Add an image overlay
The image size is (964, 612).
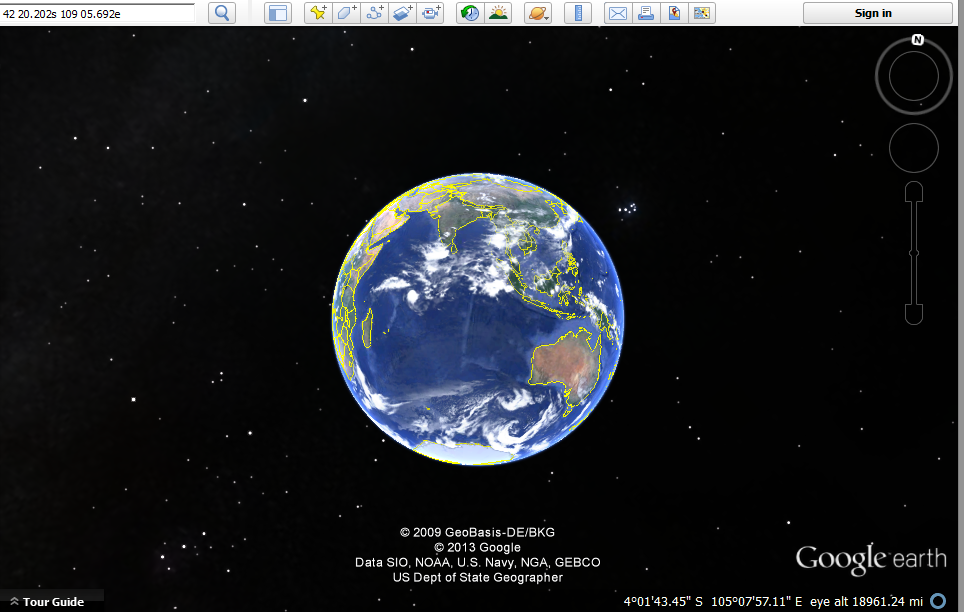coord(402,13)
